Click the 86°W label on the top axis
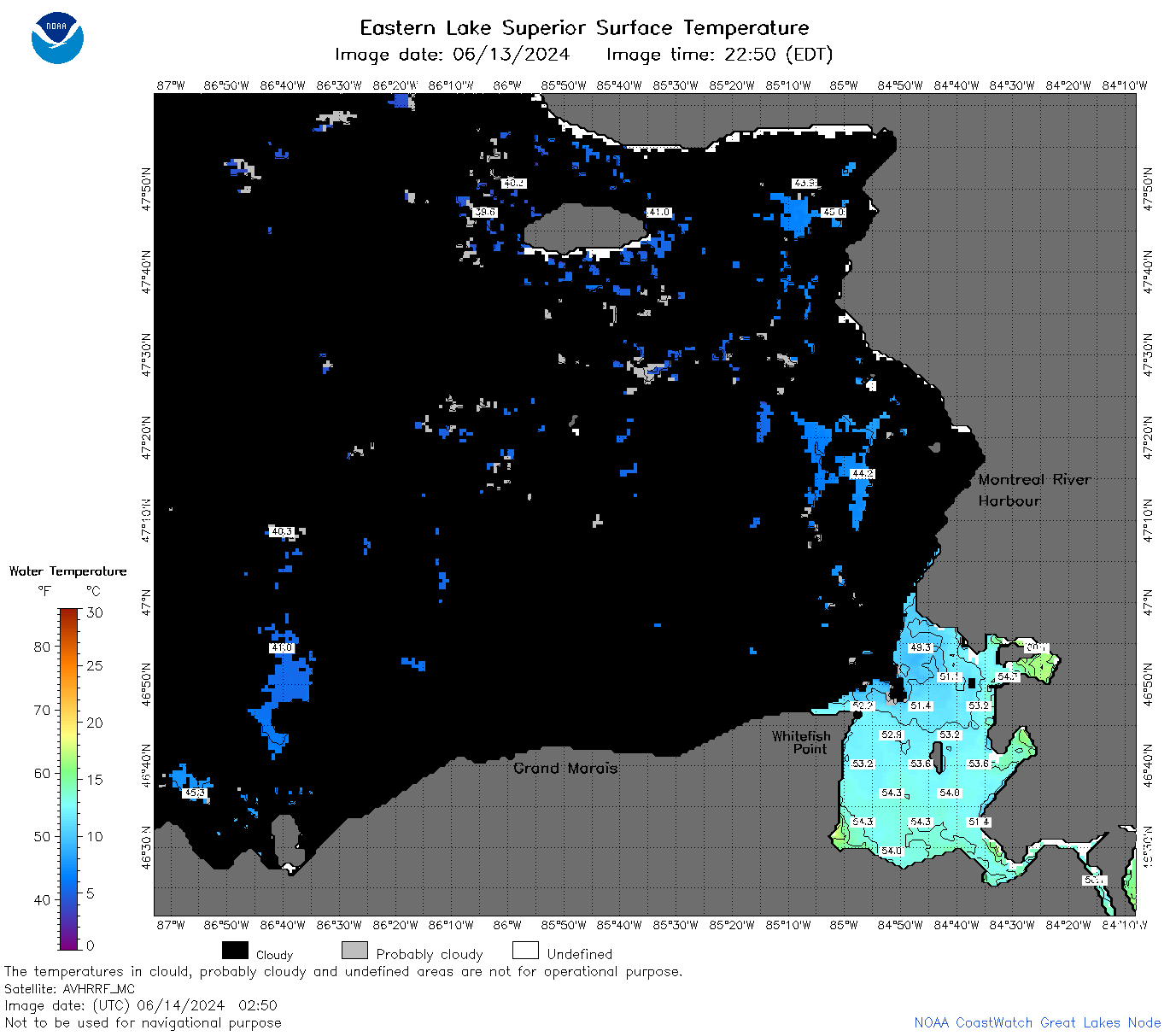This screenshot has width=1170, height=1036. point(507,85)
